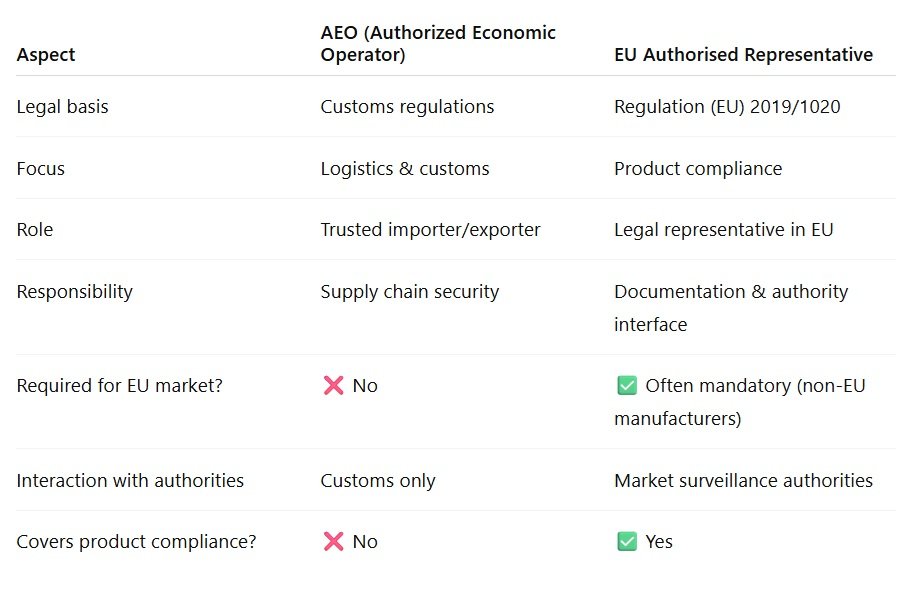Screen dimensions: 907x593
Task: Click the green checkmark next to Yes
Action: click(x=627, y=542)
